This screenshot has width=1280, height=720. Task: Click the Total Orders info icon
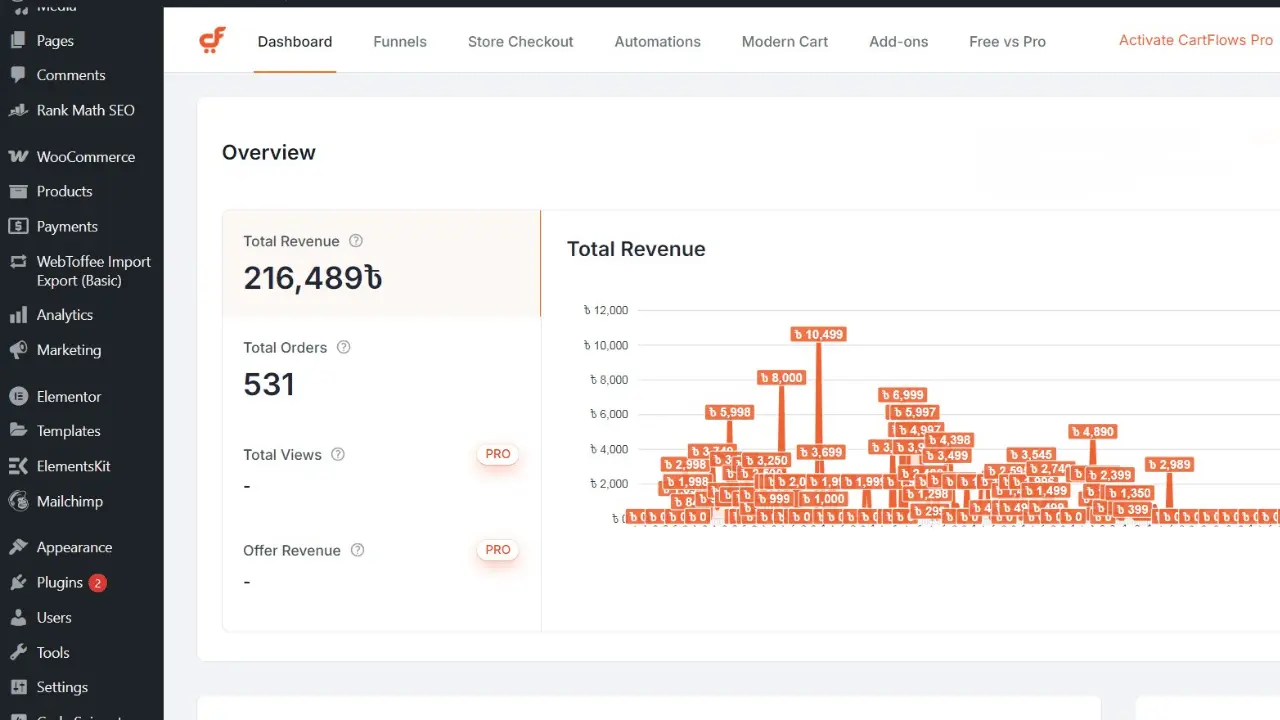tap(343, 348)
